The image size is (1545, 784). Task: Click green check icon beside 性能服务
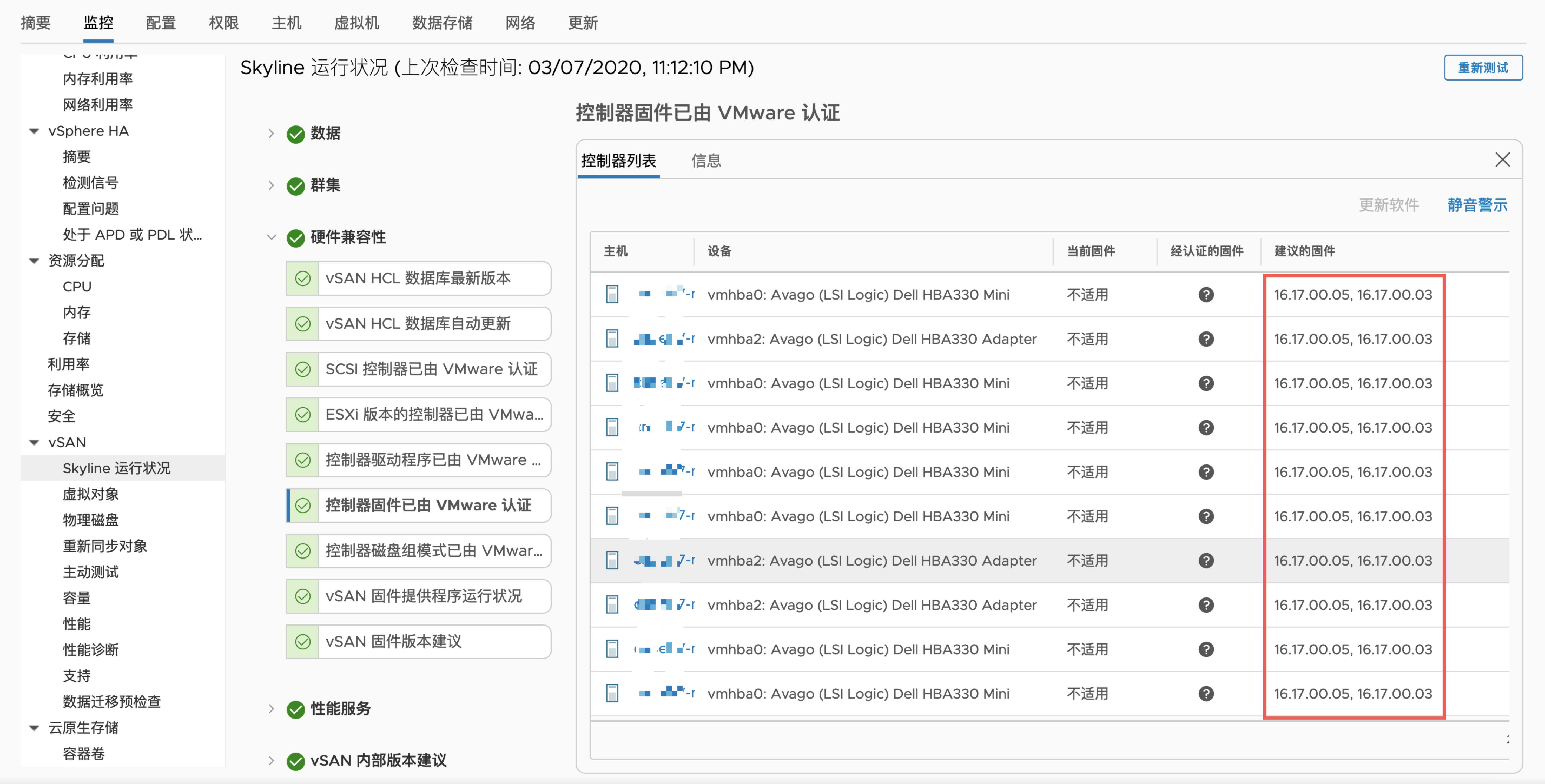tap(296, 709)
